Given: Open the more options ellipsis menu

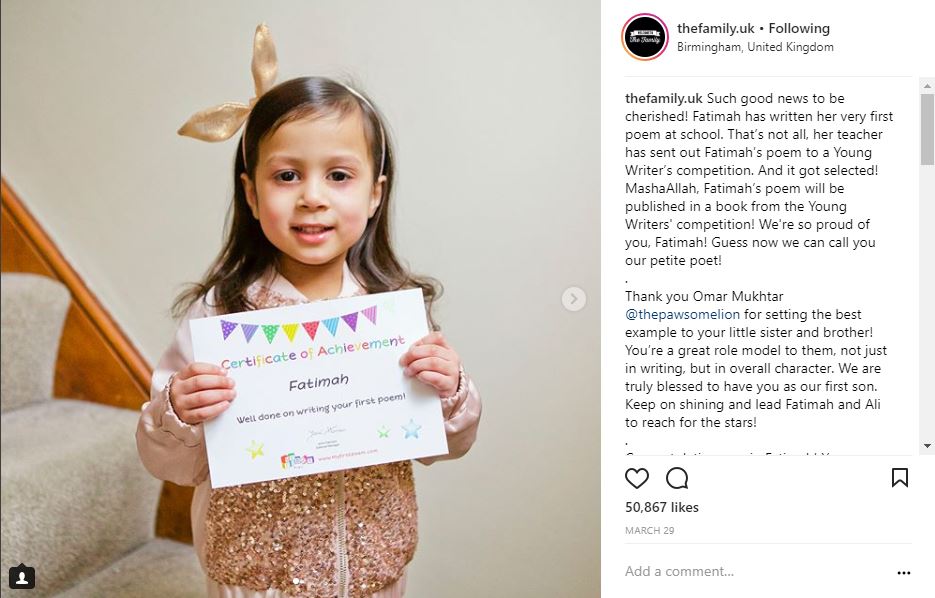Looking at the screenshot, I should (x=904, y=572).
